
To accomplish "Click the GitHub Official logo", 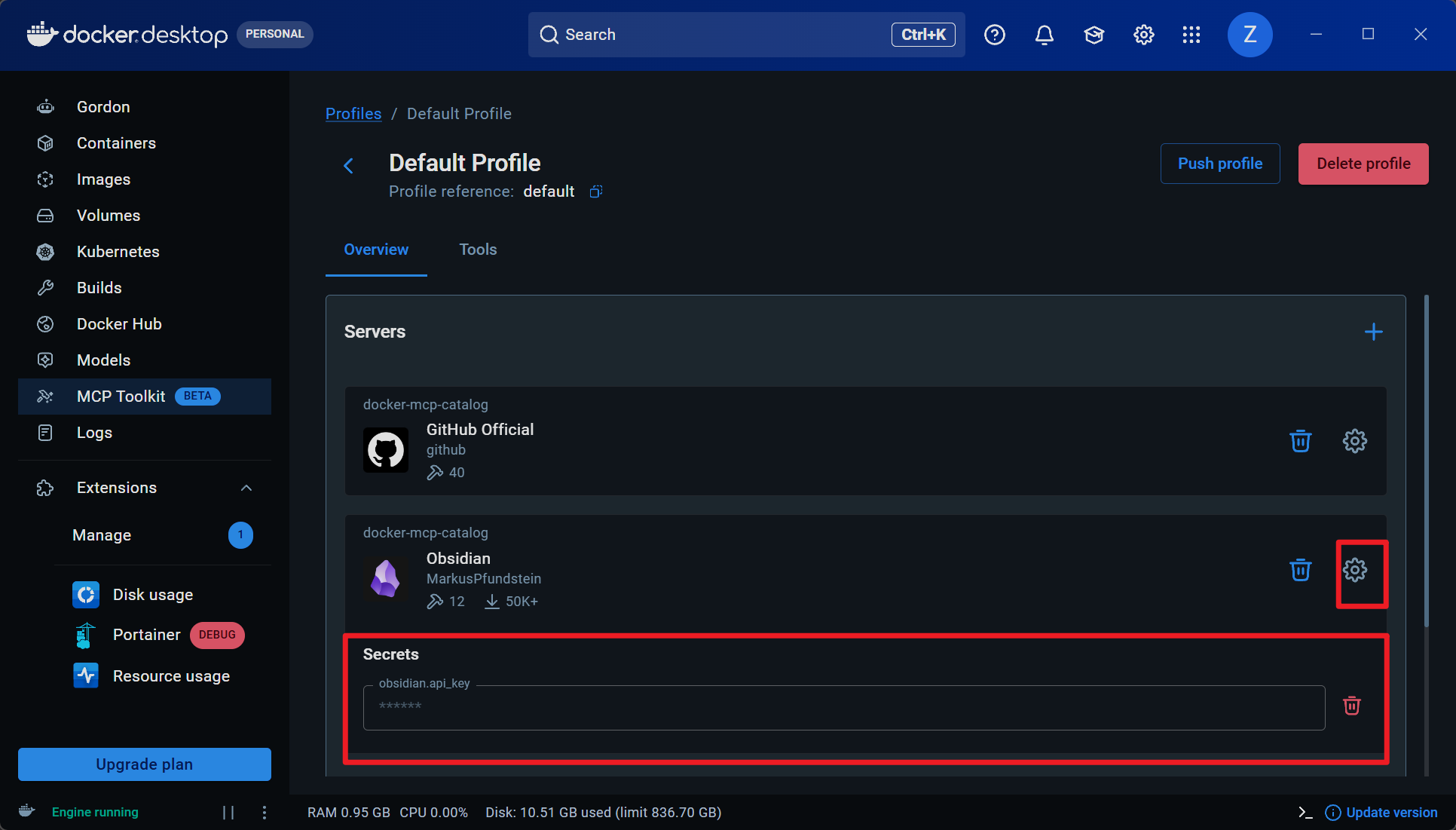I will point(386,450).
